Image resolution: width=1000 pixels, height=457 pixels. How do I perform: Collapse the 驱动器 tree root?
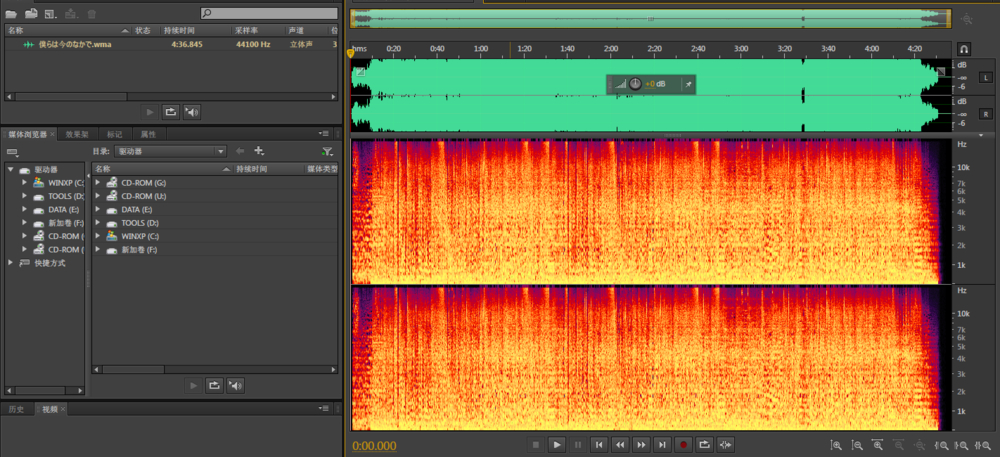pos(10,170)
